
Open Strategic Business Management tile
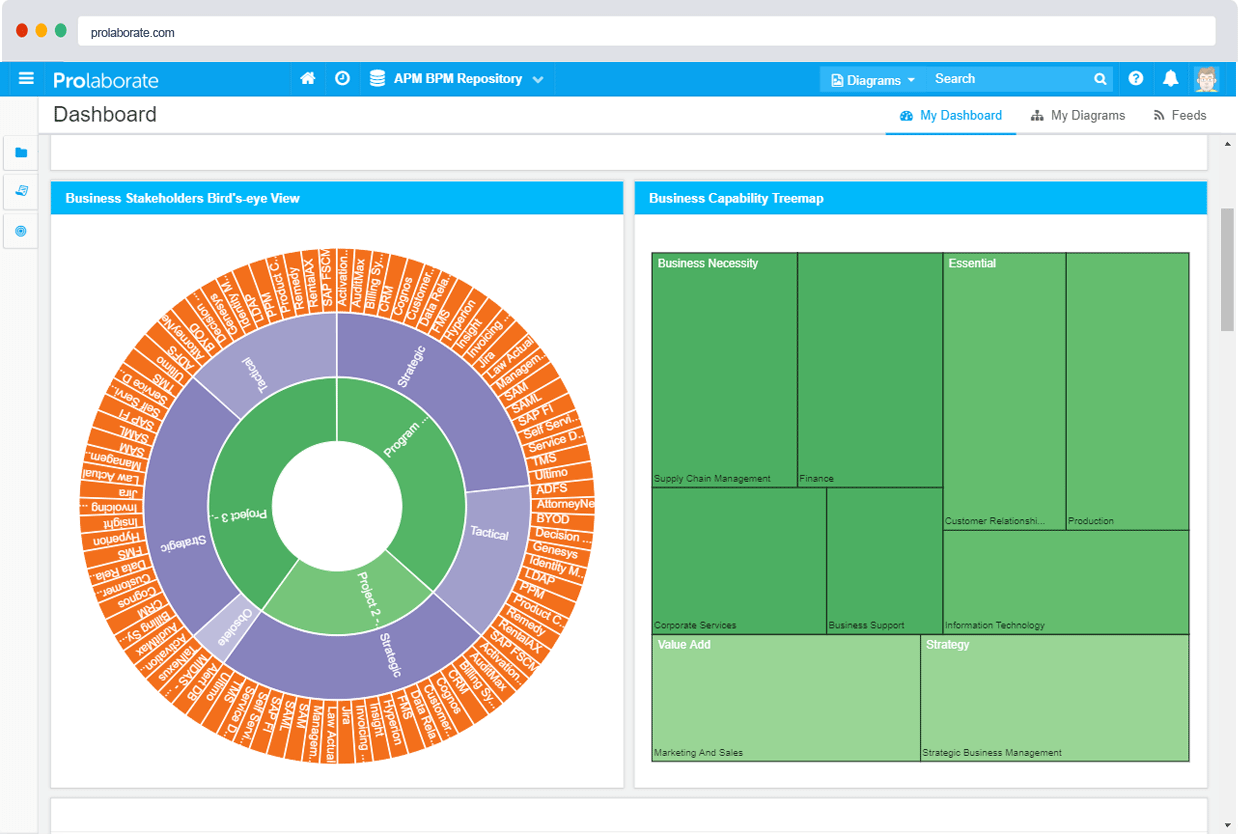[x=1055, y=698]
